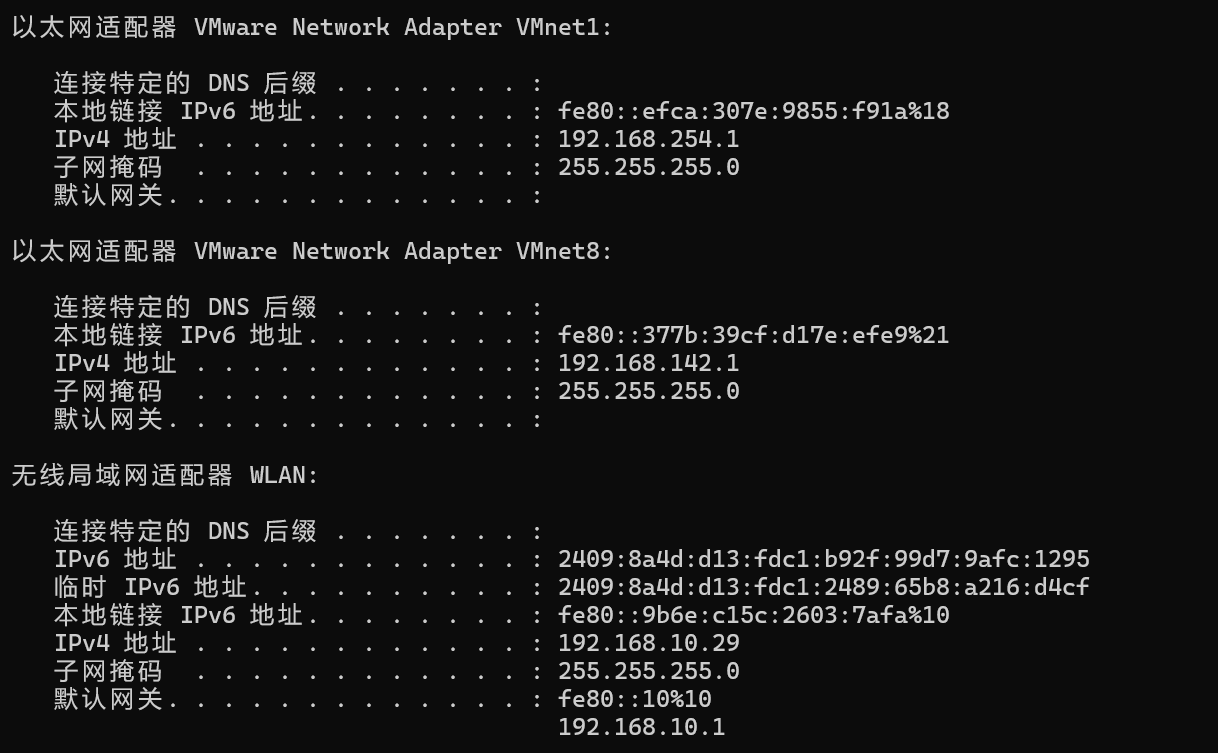Click the IPv6 address ending in 9afc:1295
This screenshot has height=753, width=1218.
point(823,559)
